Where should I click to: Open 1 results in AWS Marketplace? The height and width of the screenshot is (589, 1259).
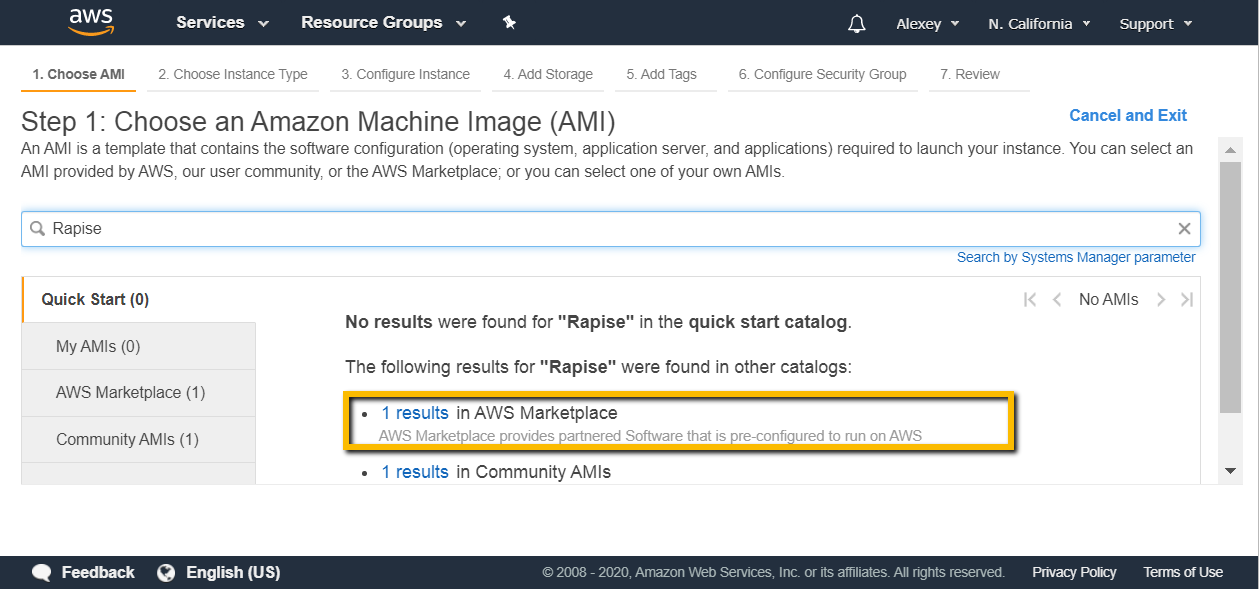tap(415, 412)
